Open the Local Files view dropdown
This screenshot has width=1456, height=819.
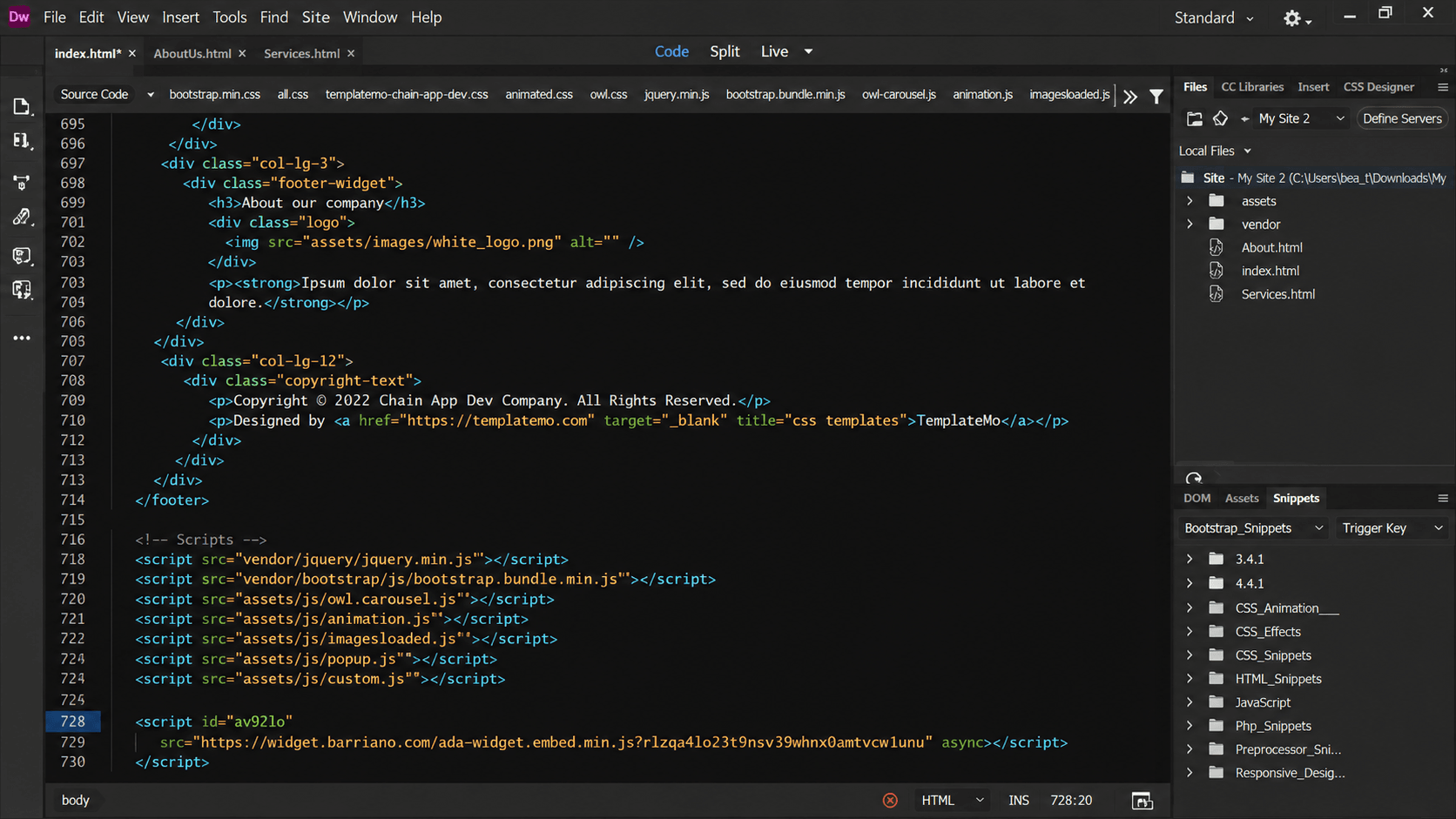pyautogui.click(x=1215, y=151)
